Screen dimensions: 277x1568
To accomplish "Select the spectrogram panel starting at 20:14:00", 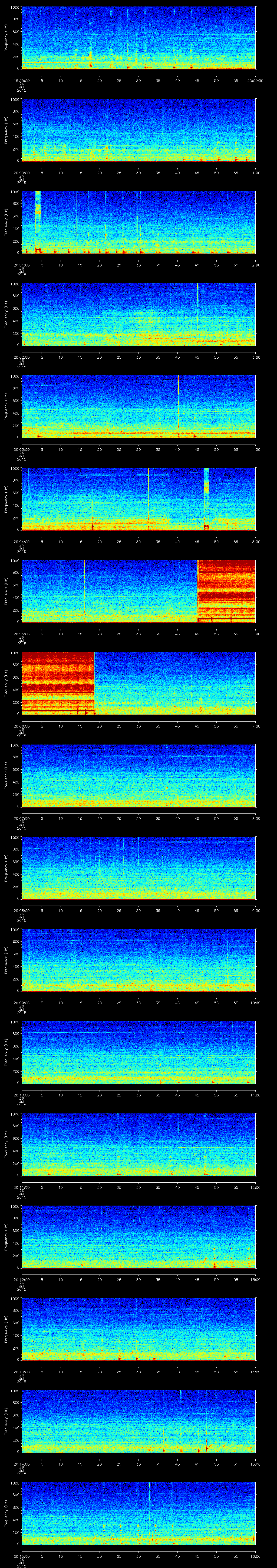I will tap(138, 1421).
